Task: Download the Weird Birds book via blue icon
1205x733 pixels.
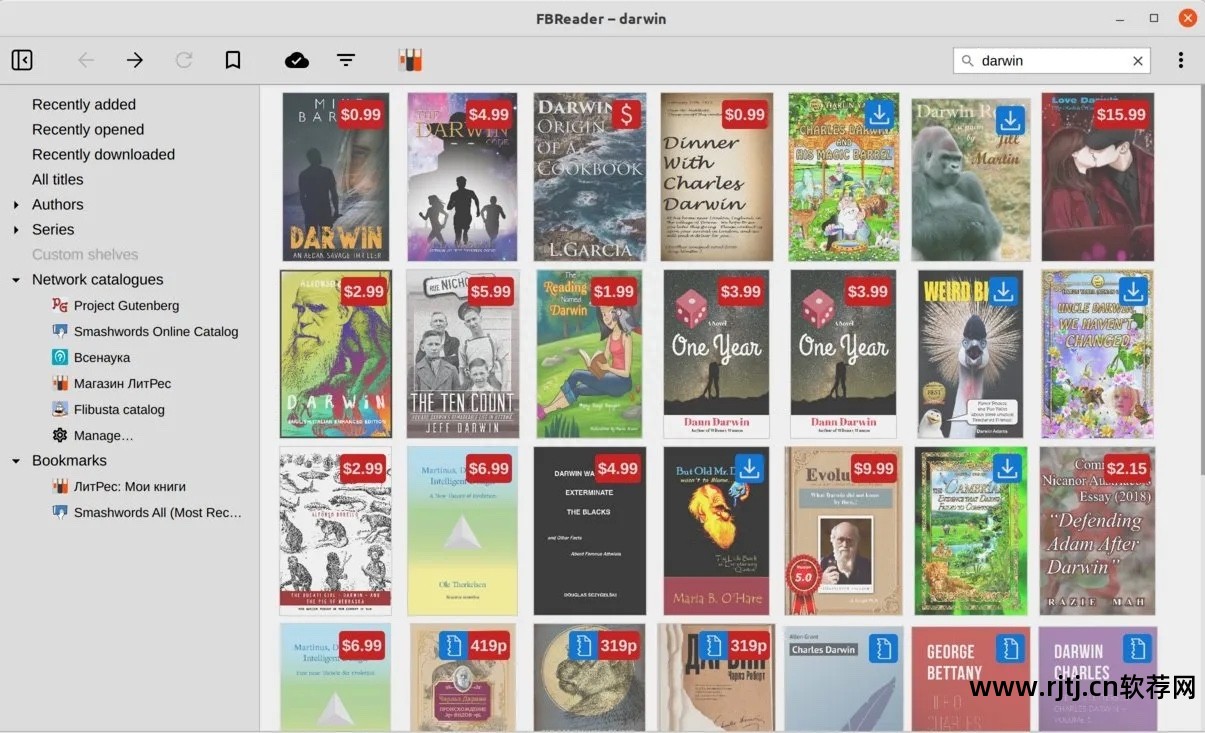Action: [1003, 291]
